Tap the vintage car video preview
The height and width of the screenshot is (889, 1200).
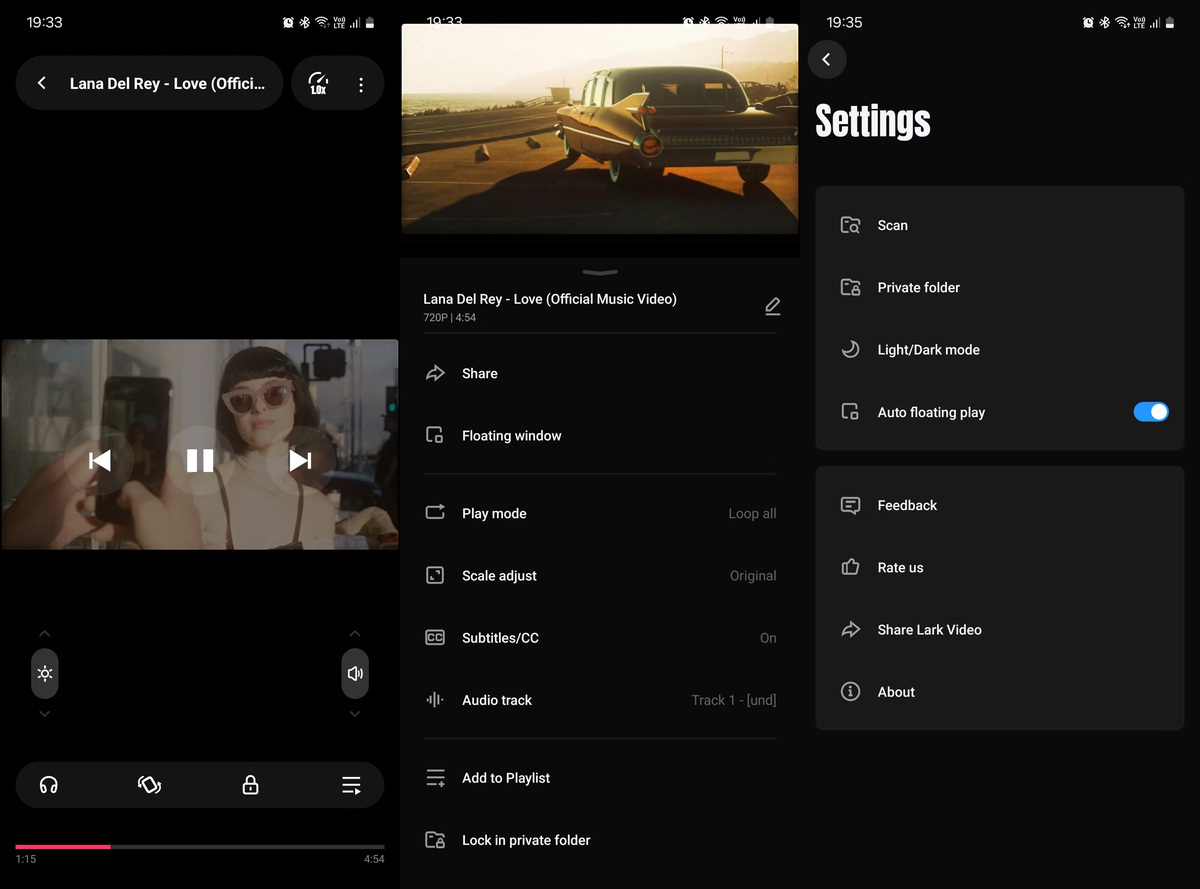point(600,129)
